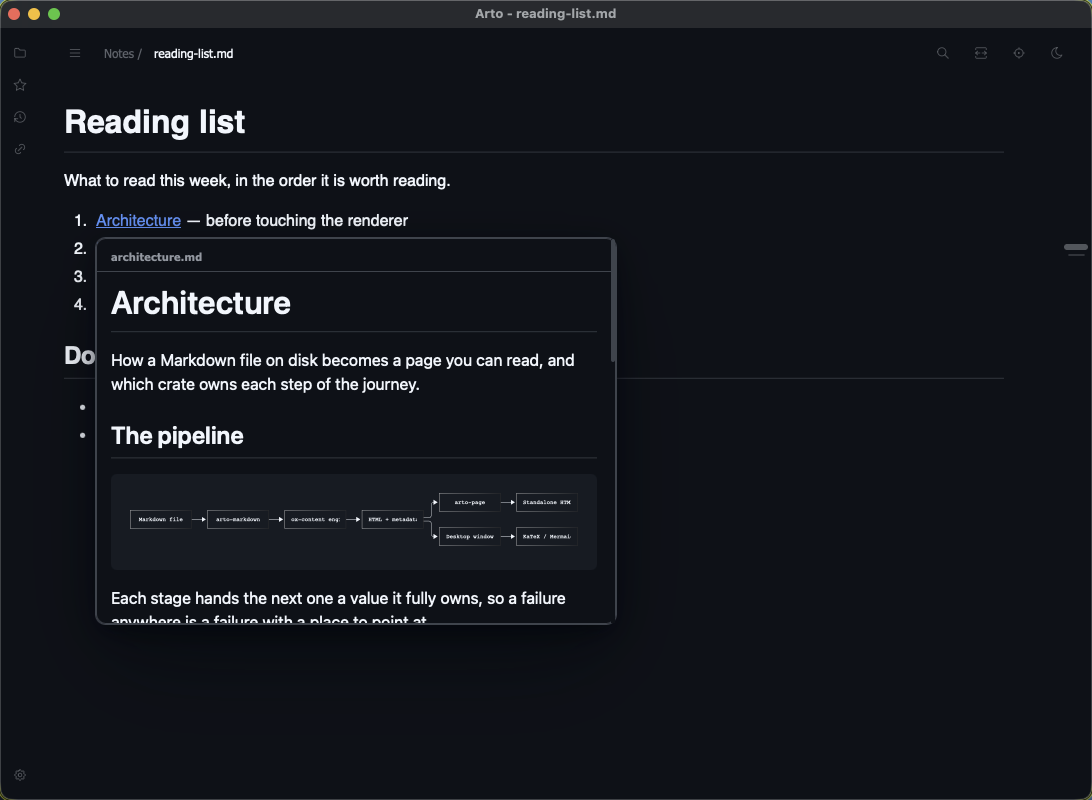This screenshot has height=800, width=1092.
Task: Click the Architecture heading in the preview
Action: pyautogui.click(x=201, y=303)
